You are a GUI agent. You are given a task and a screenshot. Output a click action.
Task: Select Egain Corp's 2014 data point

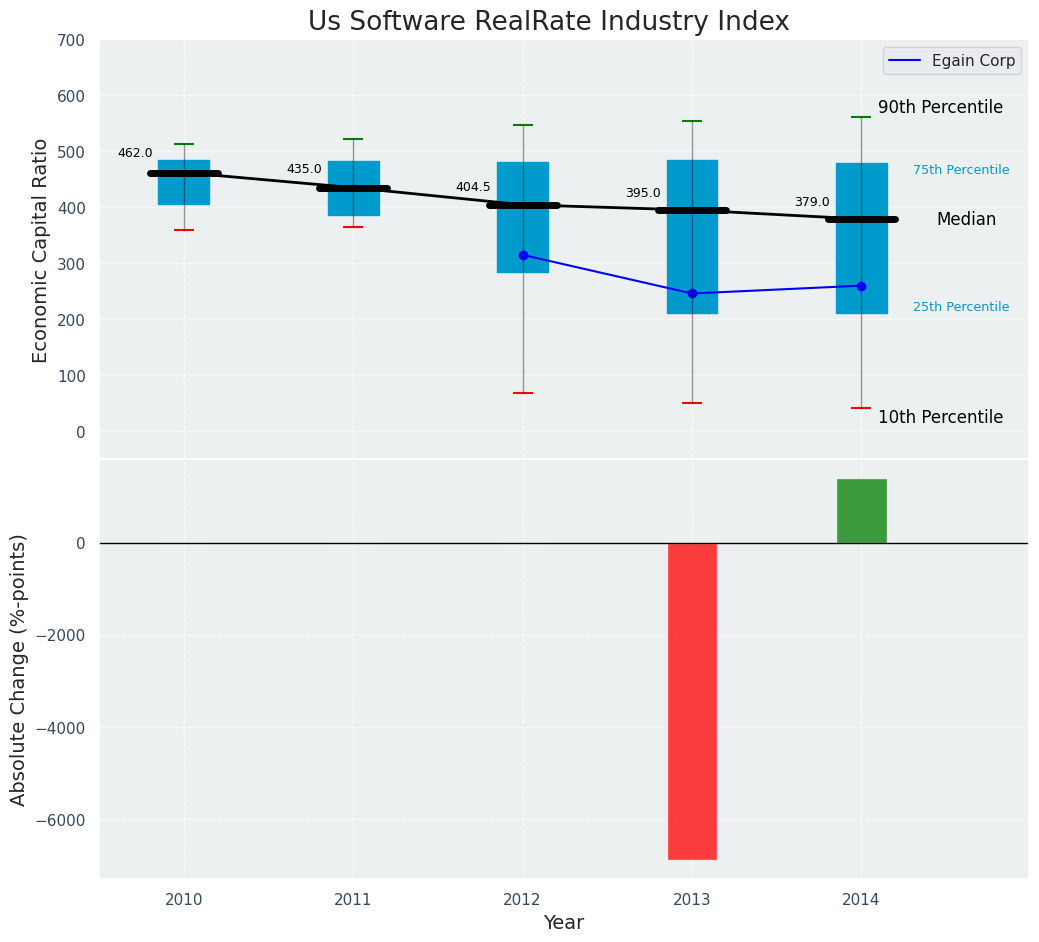[861, 286]
